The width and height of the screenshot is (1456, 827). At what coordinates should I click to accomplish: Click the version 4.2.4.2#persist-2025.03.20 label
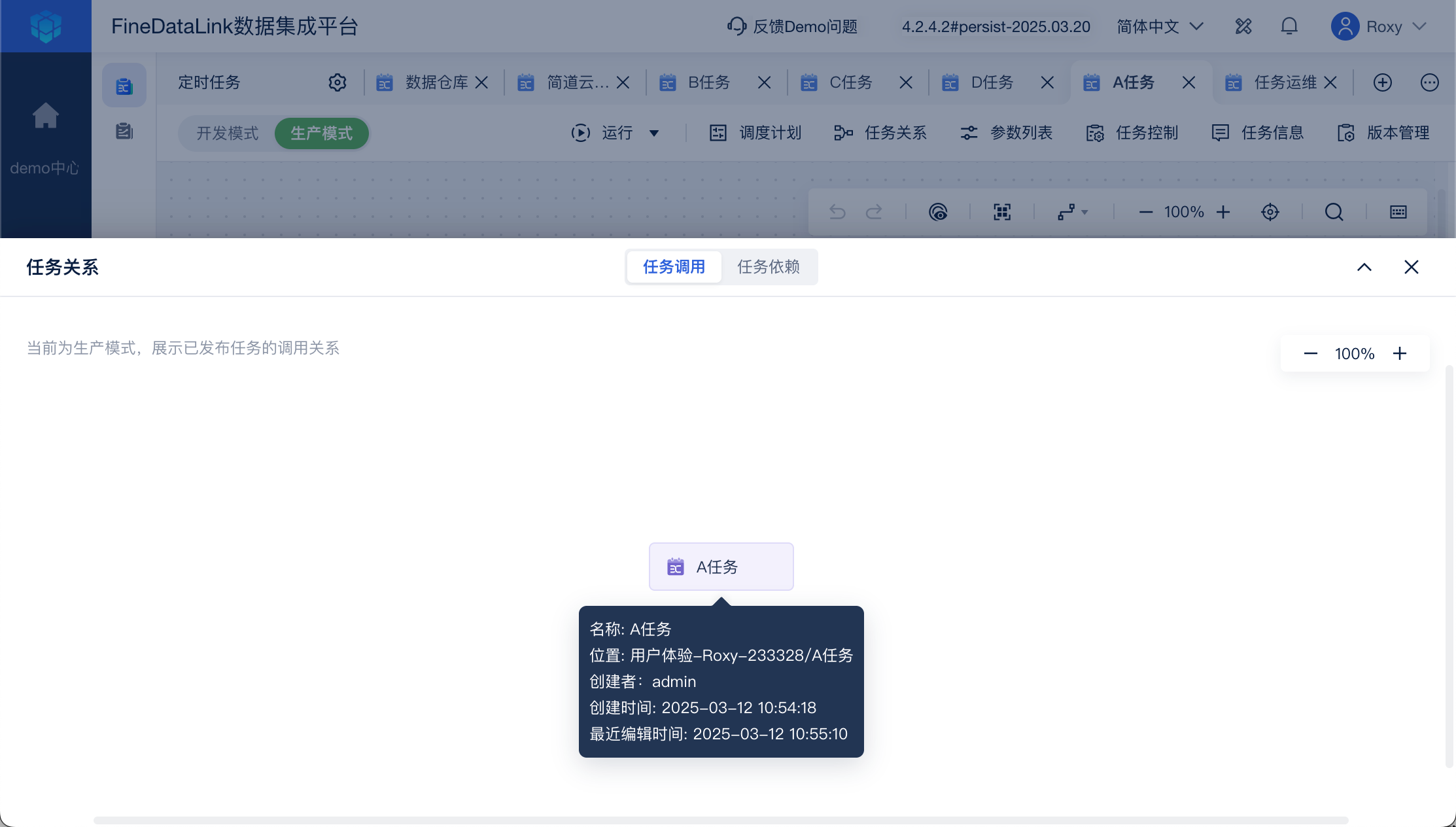click(x=996, y=26)
